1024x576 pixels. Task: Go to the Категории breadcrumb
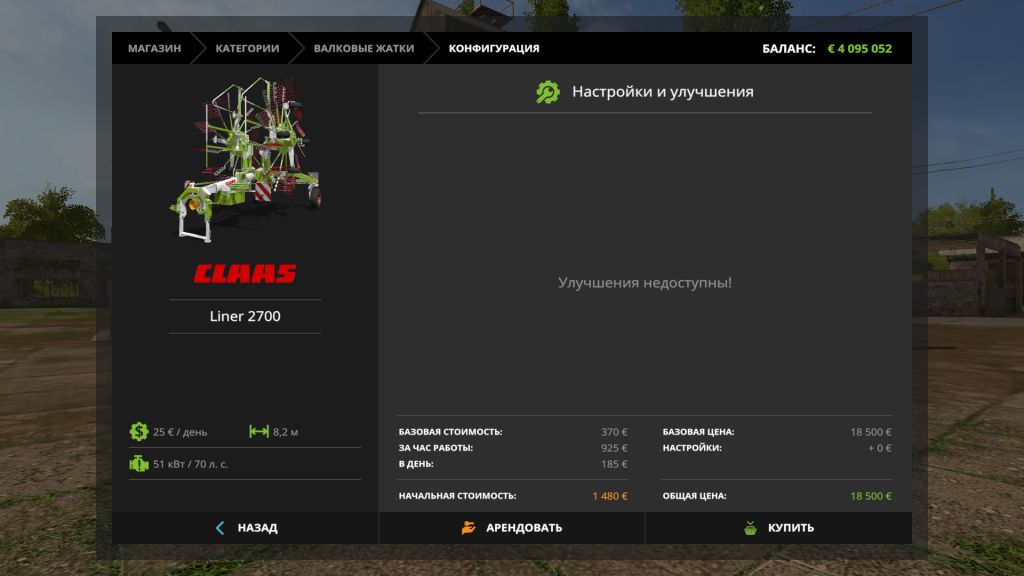pos(247,48)
